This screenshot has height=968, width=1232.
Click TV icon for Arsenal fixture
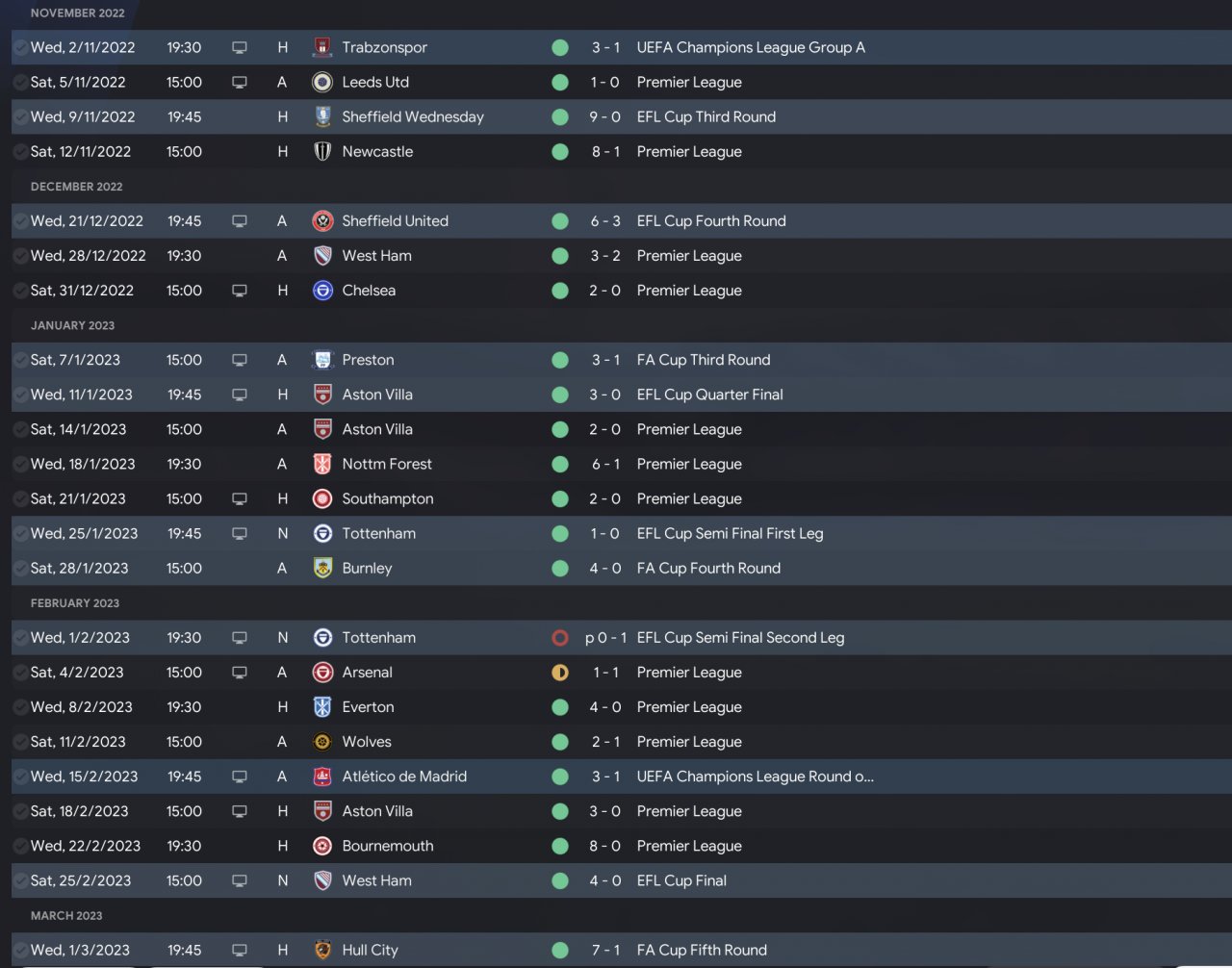(x=240, y=673)
